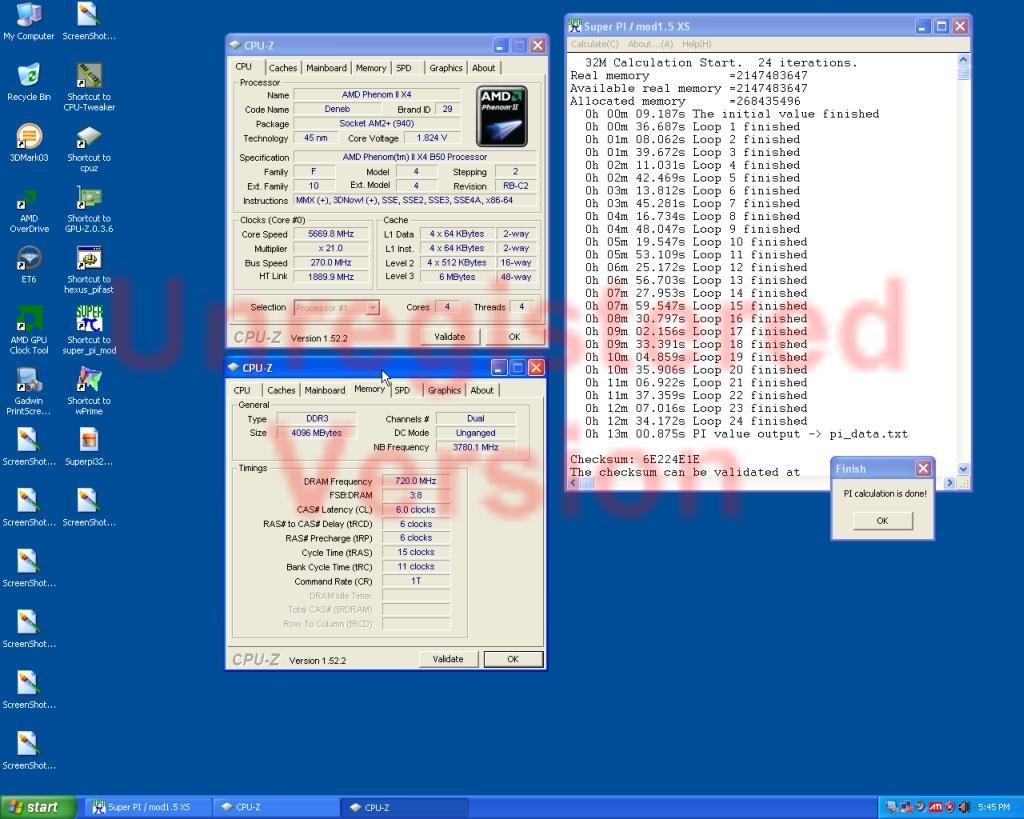This screenshot has width=1024, height=819.
Task: Click DRAM Frequency value 720.0 MHz
Action: (x=415, y=481)
